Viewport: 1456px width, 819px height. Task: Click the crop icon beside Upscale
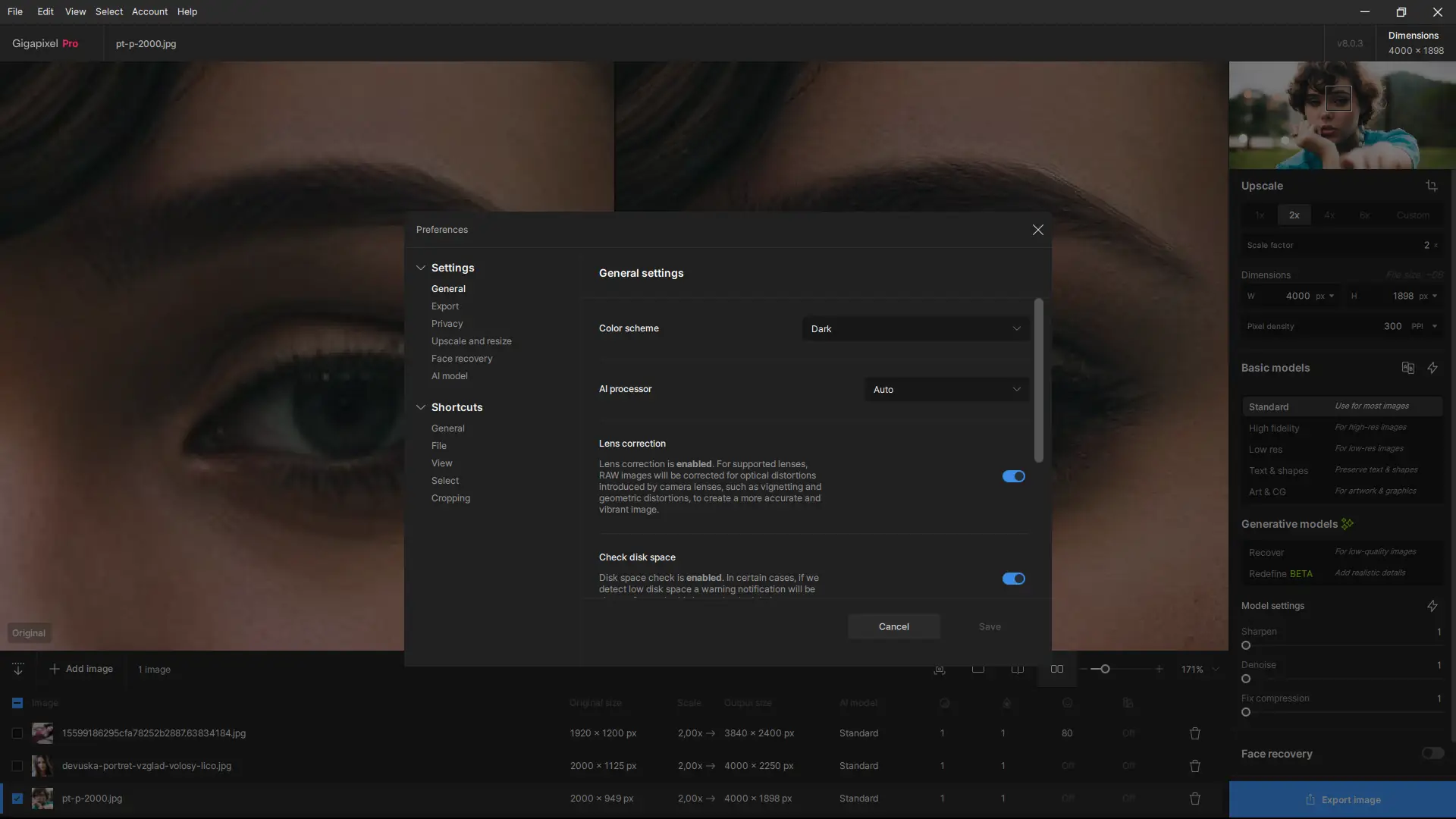coord(1431,186)
